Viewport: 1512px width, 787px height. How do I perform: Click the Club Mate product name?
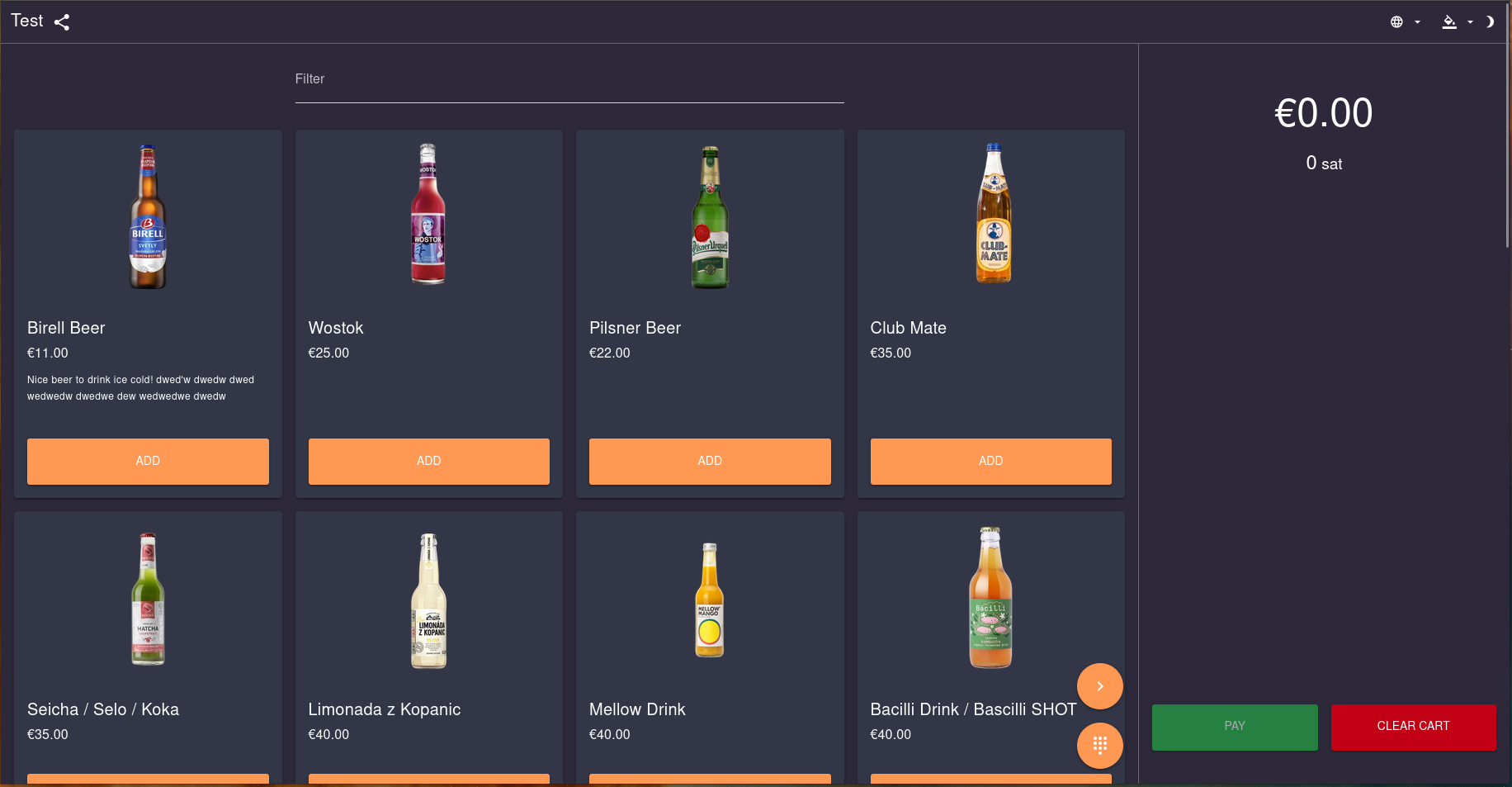(908, 328)
